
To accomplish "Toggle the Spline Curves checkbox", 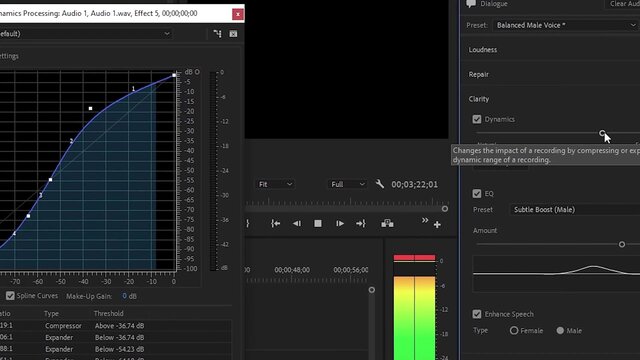I will [10, 296].
